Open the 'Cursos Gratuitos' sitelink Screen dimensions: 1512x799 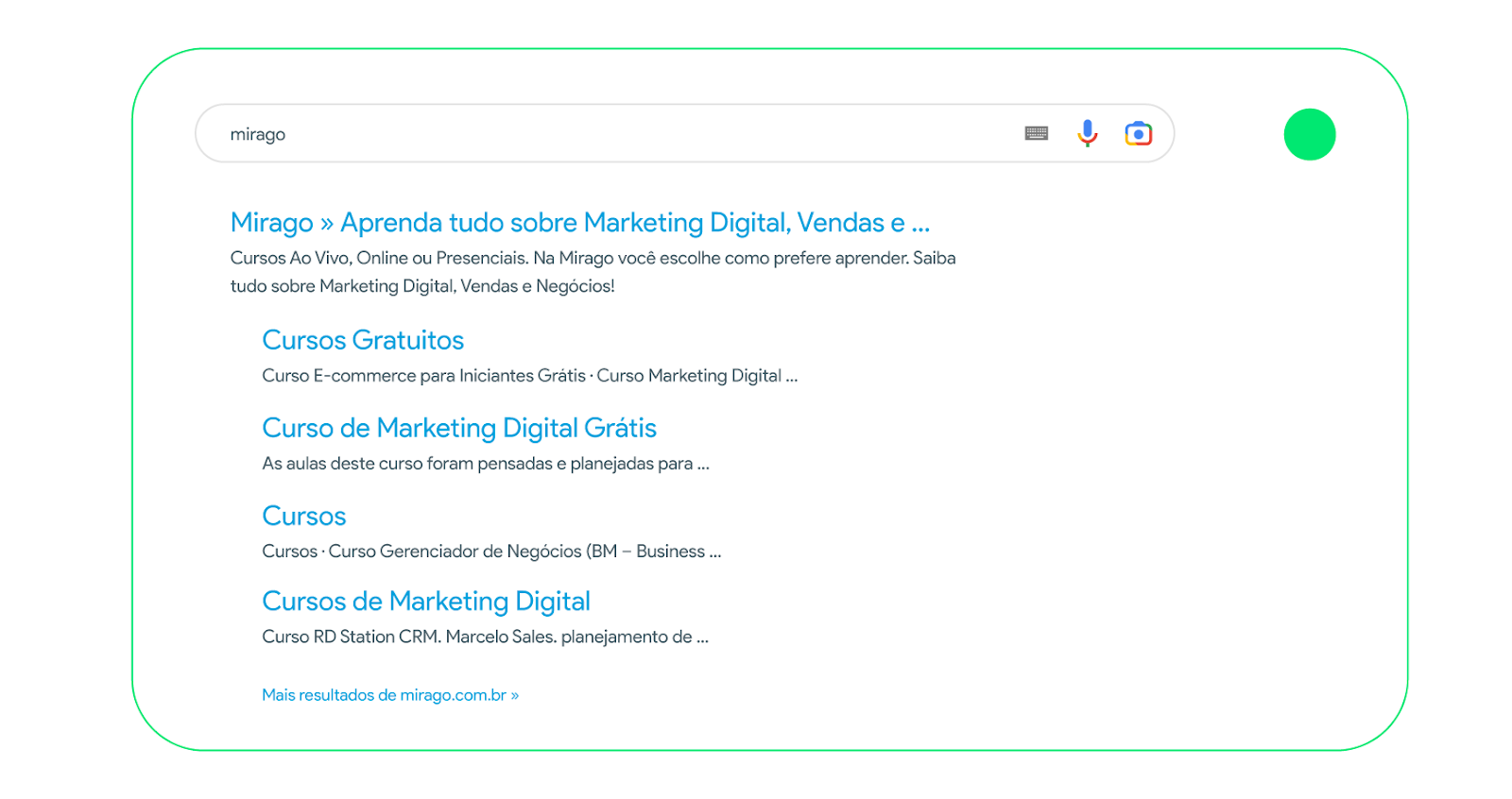pos(363,340)
